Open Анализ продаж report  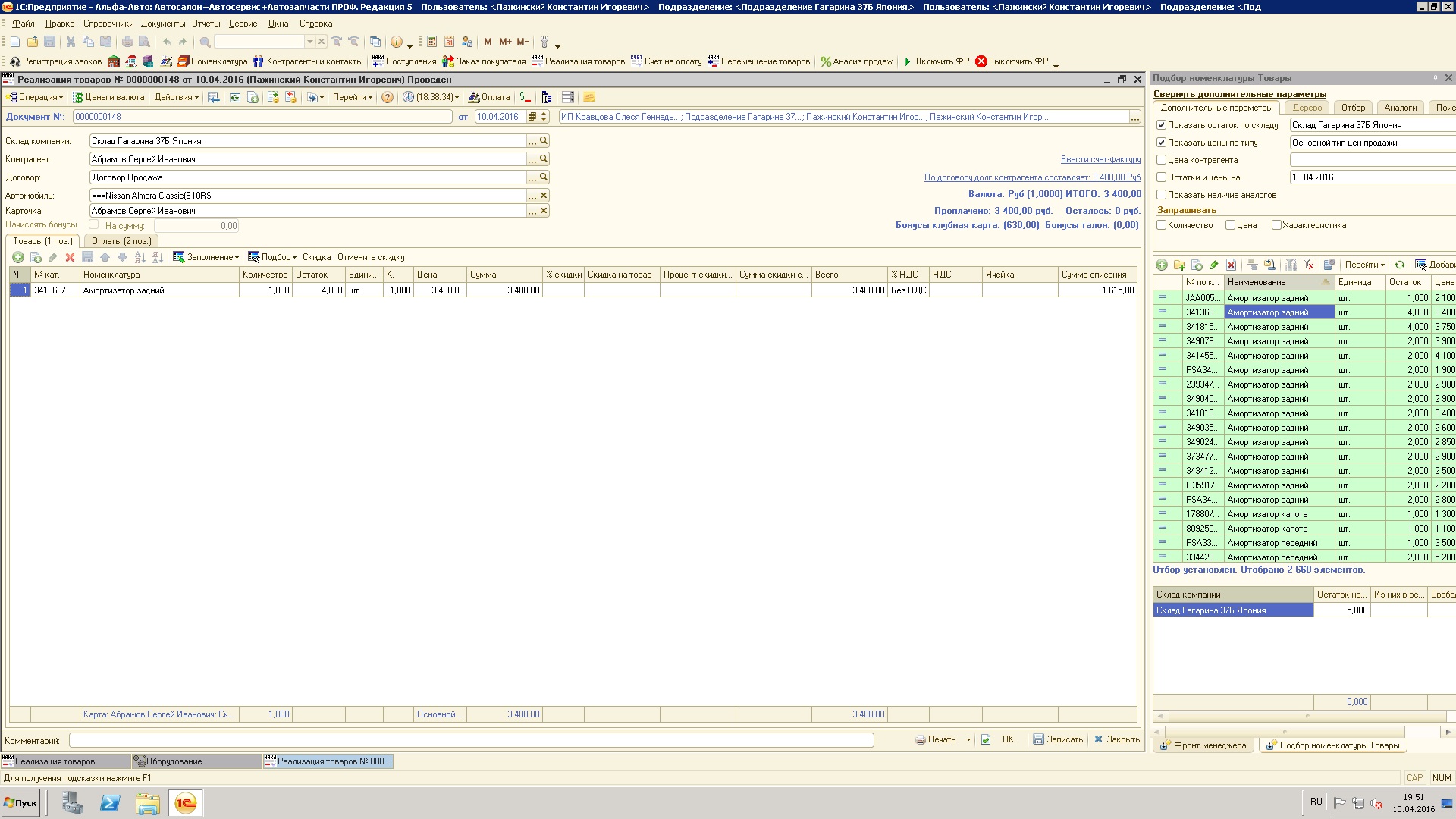point(856,61)
